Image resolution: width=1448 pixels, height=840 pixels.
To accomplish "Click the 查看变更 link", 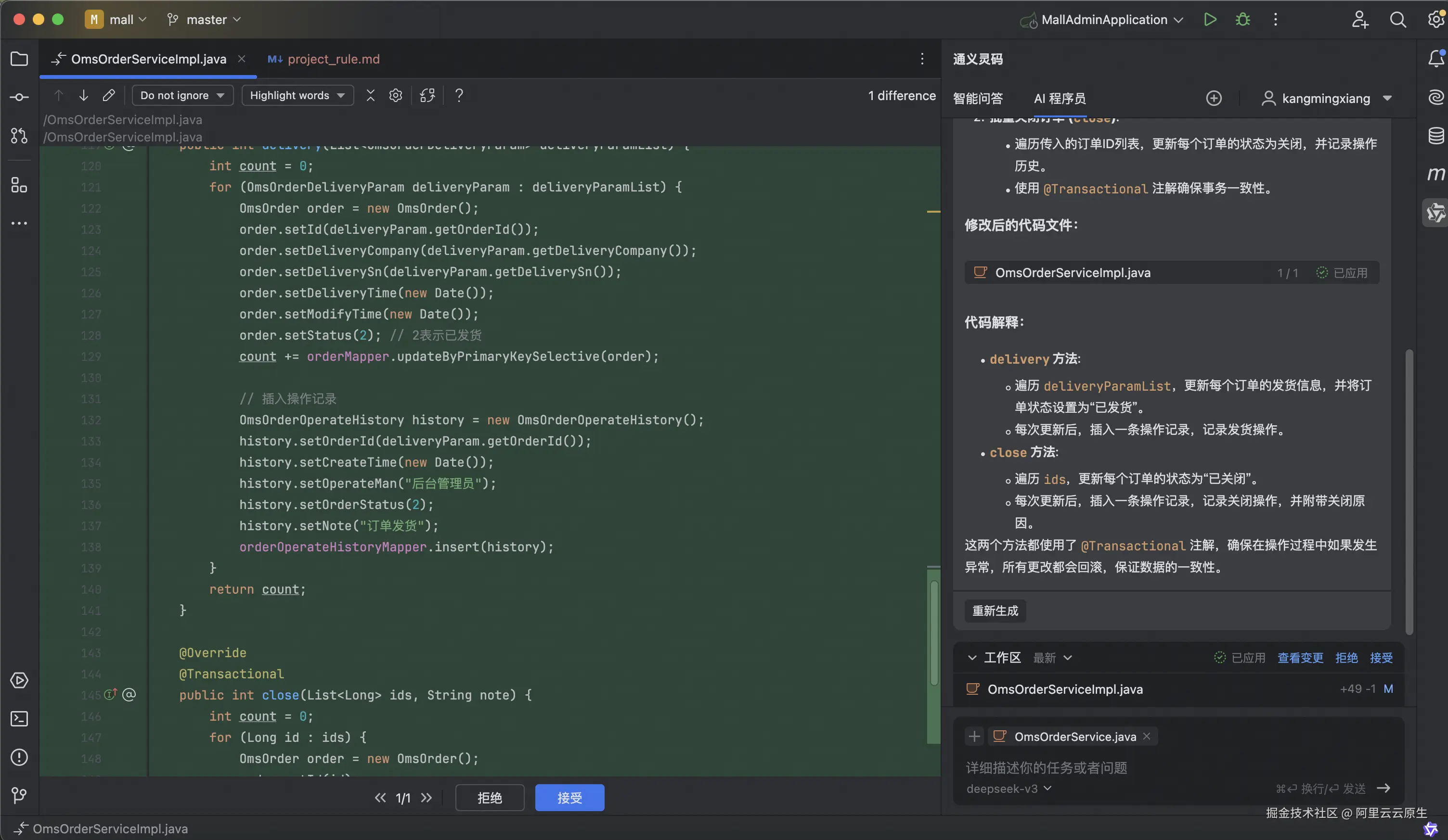I will point(1300,657).
